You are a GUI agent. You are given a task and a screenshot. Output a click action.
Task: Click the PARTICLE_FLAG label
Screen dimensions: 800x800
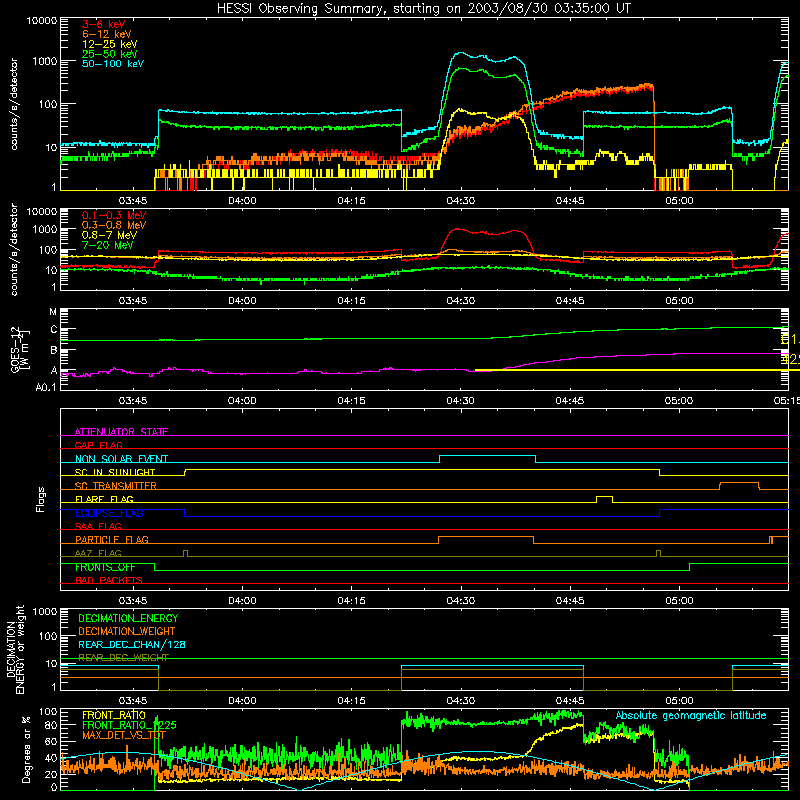[112, 539]
